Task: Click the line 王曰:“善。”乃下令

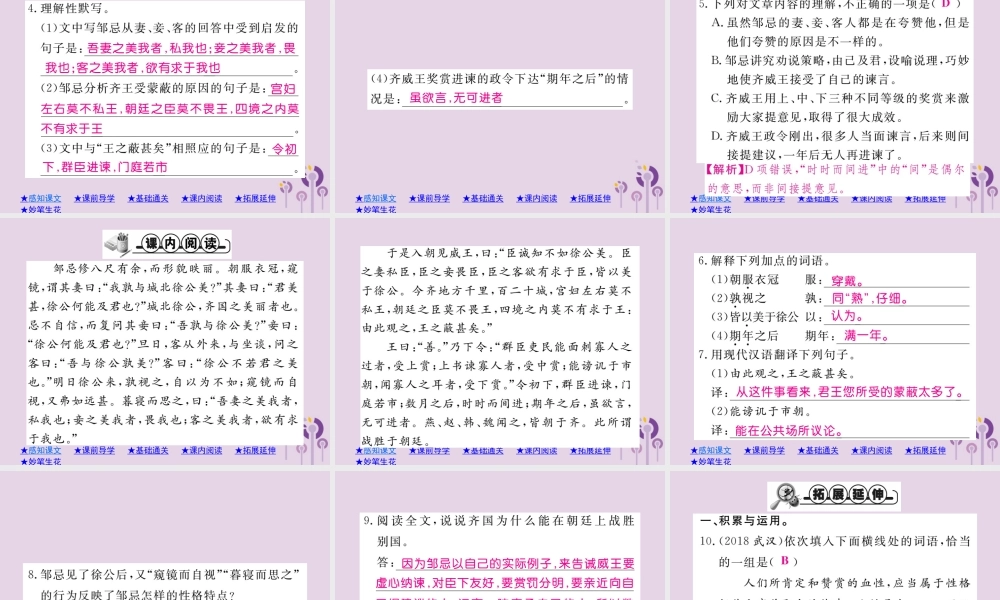Action: click(x=510, y=347)
